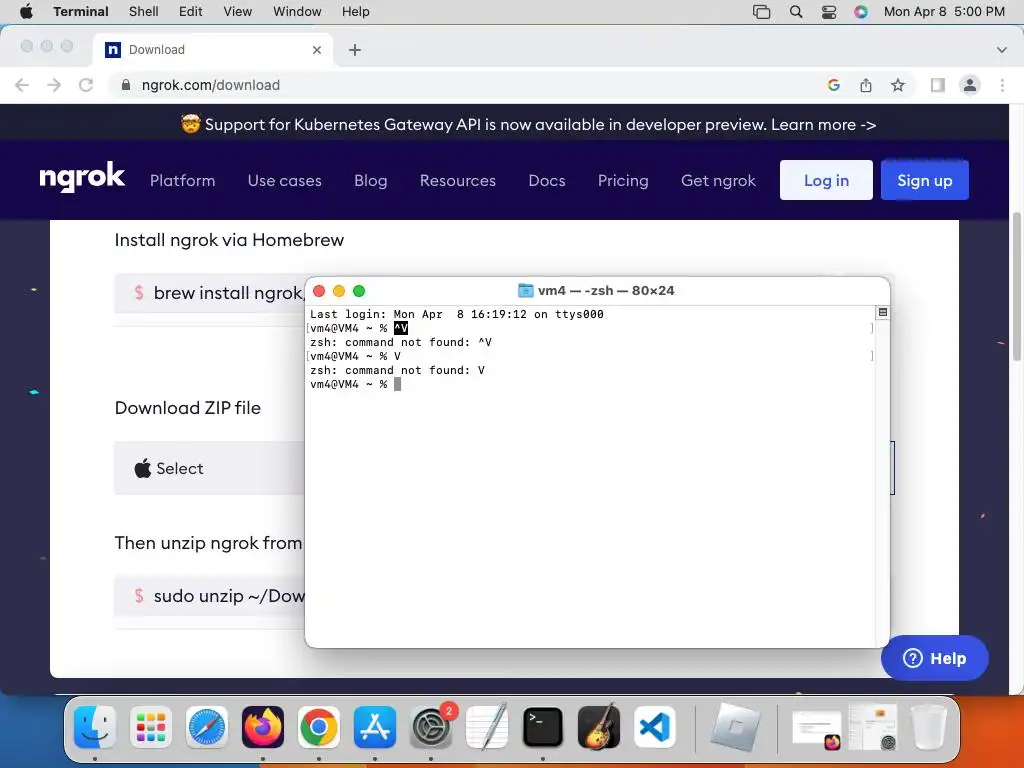The image size is (1024, 768).
Task: Open Chrome three-dot menu
Action: point(1002,85)
